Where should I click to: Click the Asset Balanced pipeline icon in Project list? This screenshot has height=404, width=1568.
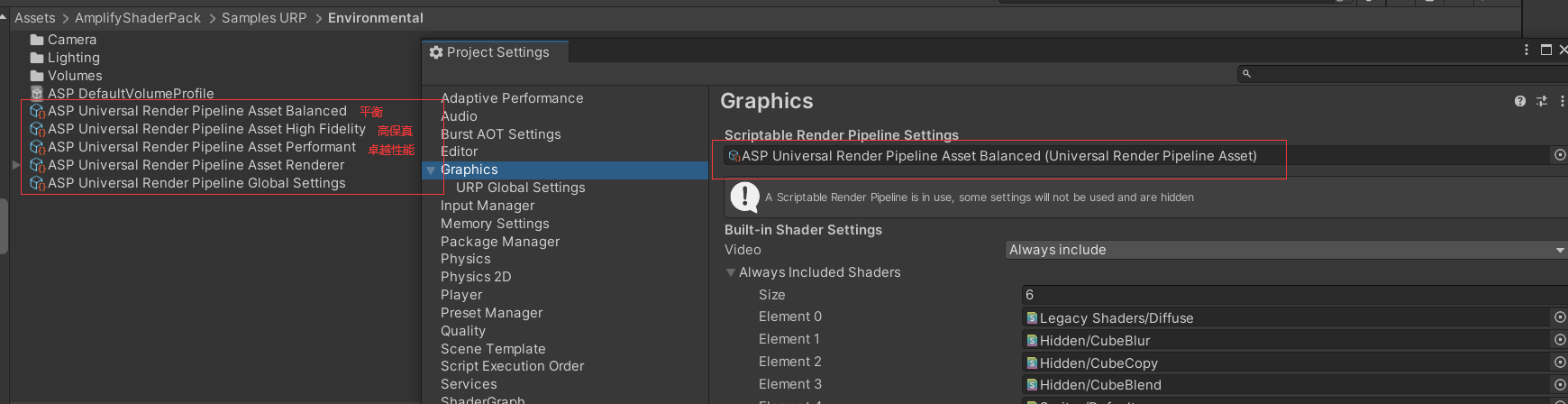37,111
